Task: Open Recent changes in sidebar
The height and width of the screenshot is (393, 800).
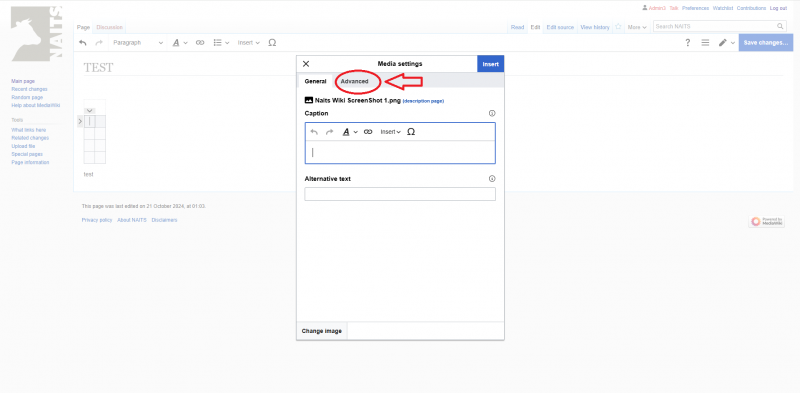Action: [29, 89]
